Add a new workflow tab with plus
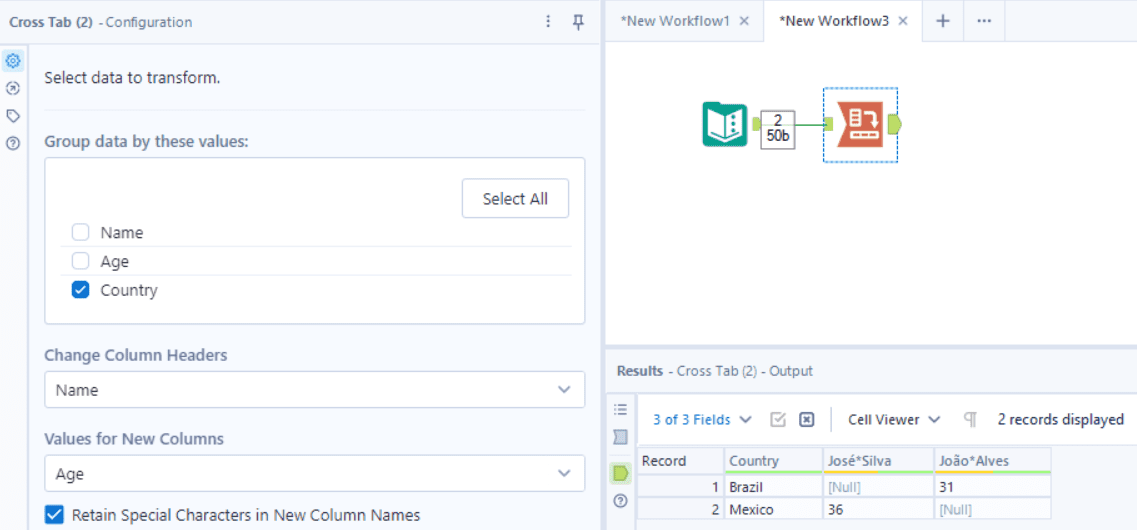Screen dimensions: 1137x530 point(942,21)
